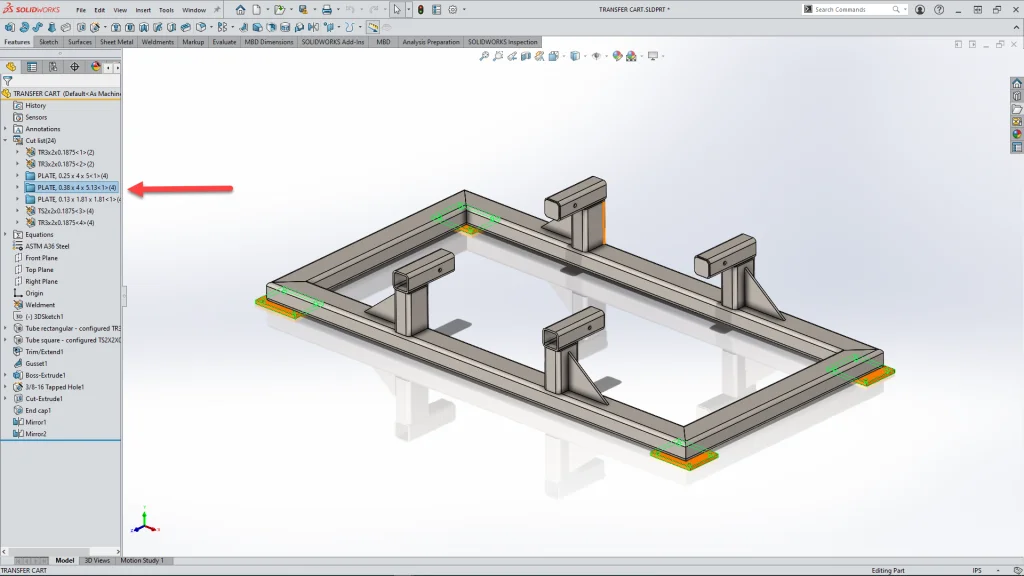Image resolution: width=1024 pixels, height=576 pixels.
Task: Open the PropertyManager tab in the left panel
Action: (32, 67)
